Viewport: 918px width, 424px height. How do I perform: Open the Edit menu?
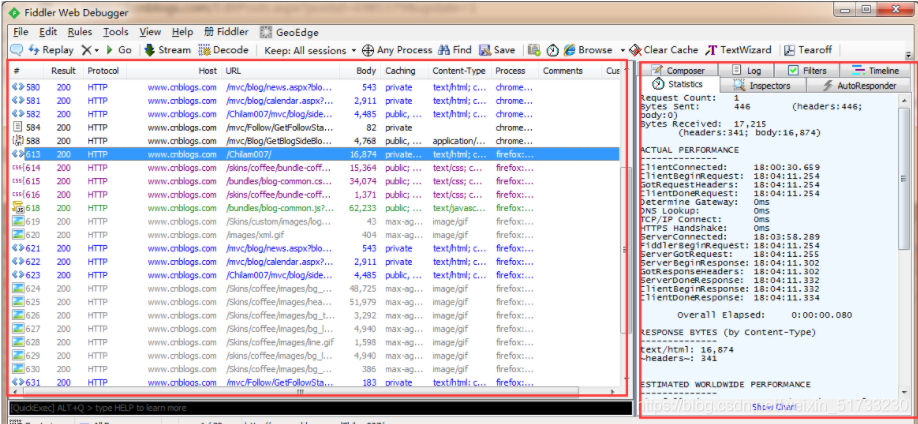point(49,32)
